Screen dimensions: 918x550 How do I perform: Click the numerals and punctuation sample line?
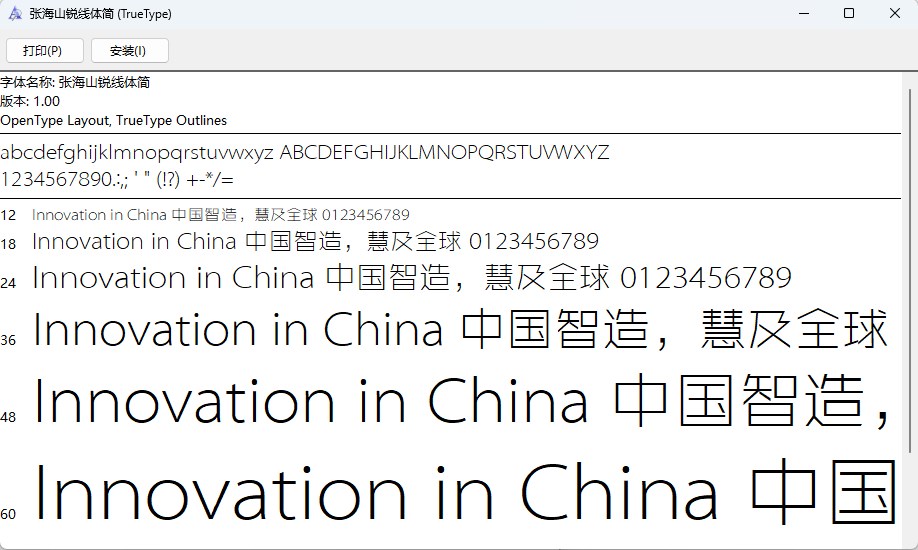click(x=117, y=180)
